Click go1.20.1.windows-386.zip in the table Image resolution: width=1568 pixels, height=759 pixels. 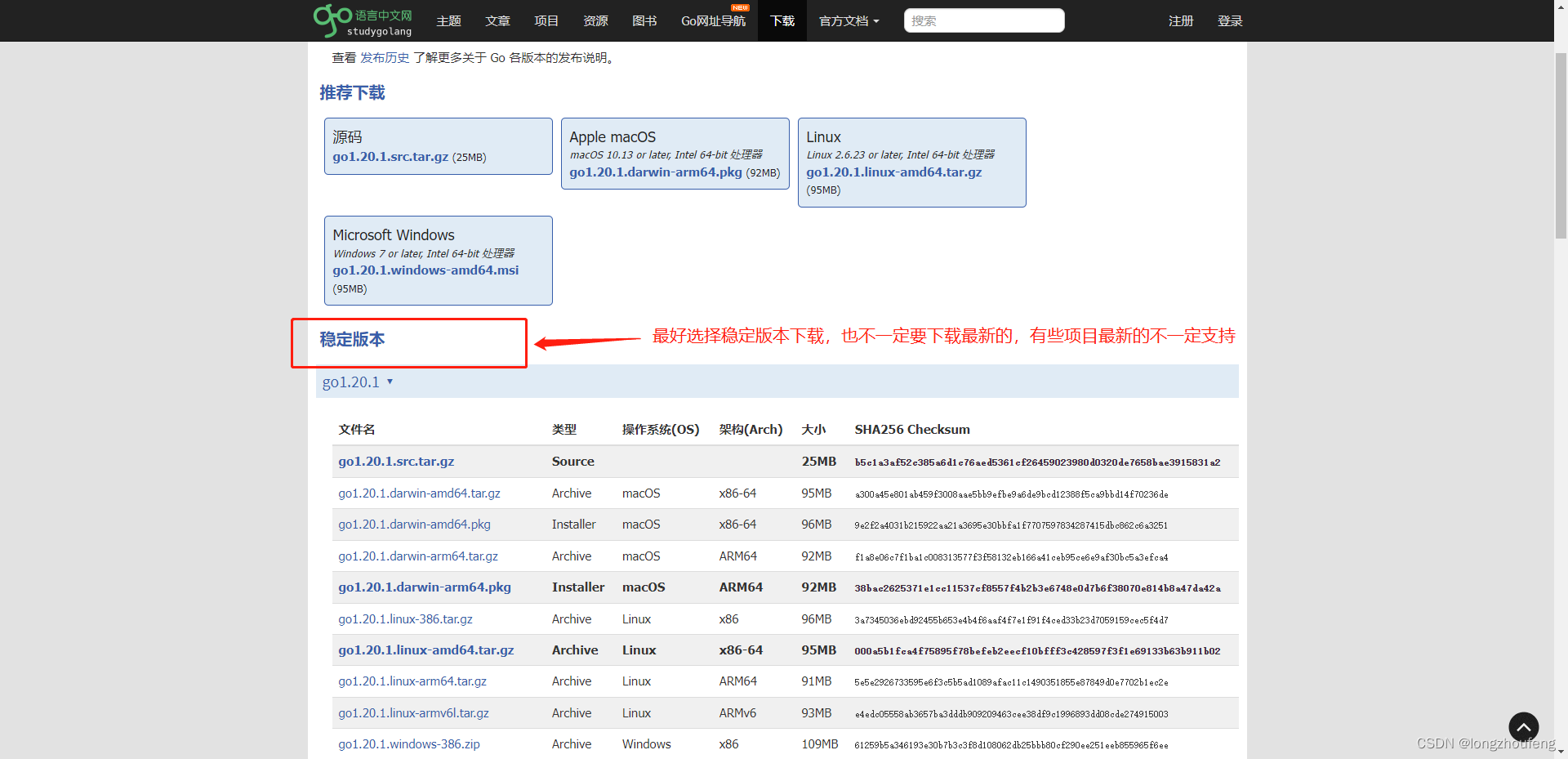(x=409, y=743)
